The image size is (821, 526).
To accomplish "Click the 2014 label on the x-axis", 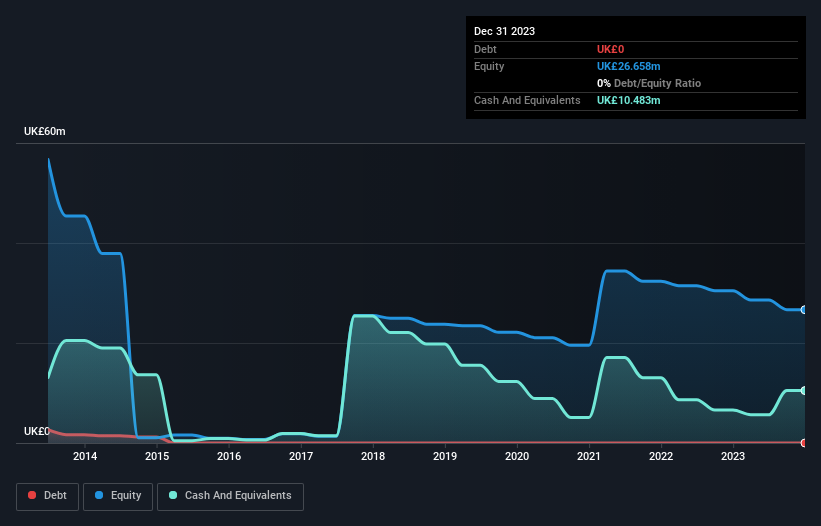I will [x=85, y=456].
